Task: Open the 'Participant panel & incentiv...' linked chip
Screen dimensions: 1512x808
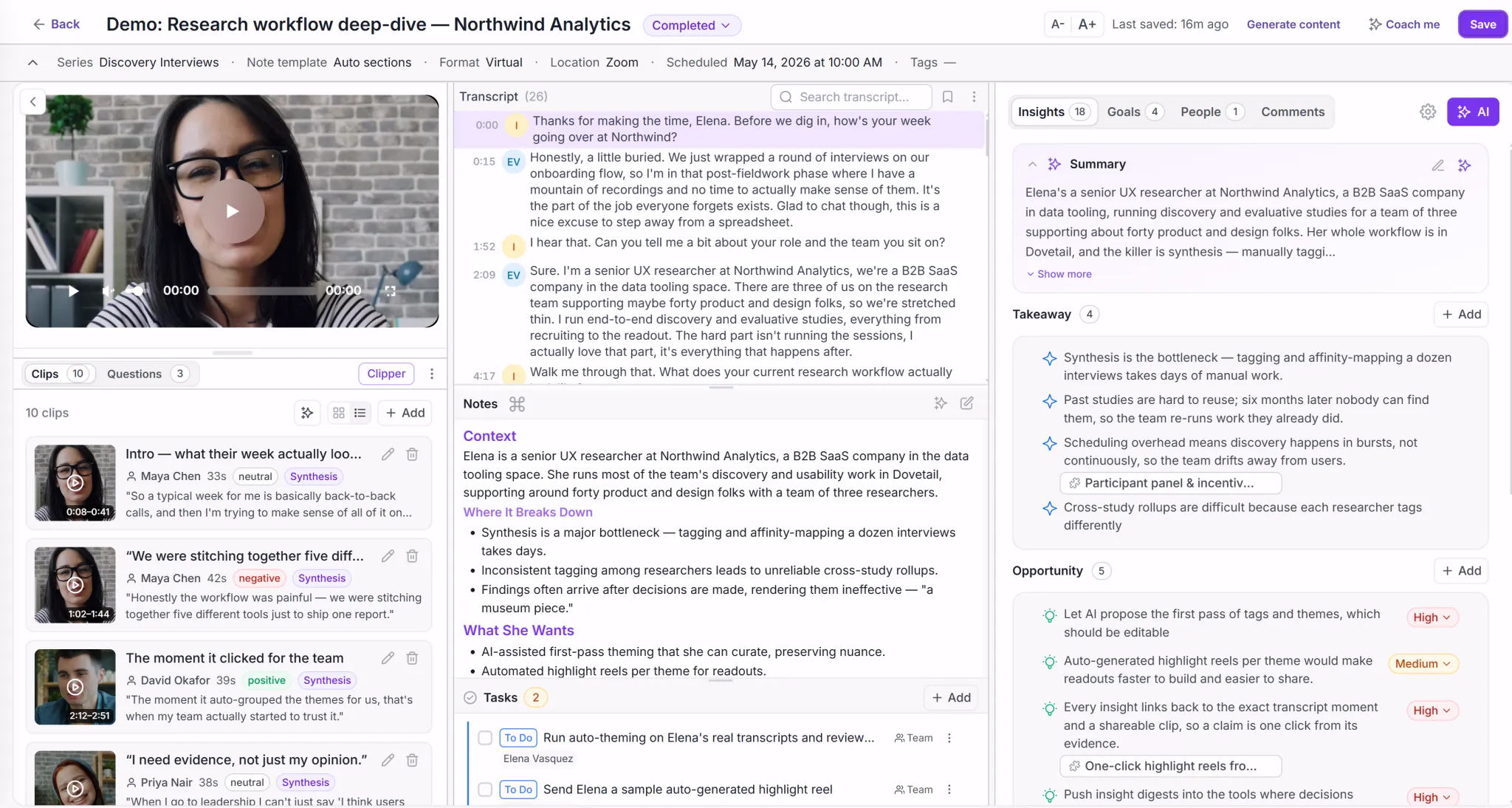Action: (1170, 483)
